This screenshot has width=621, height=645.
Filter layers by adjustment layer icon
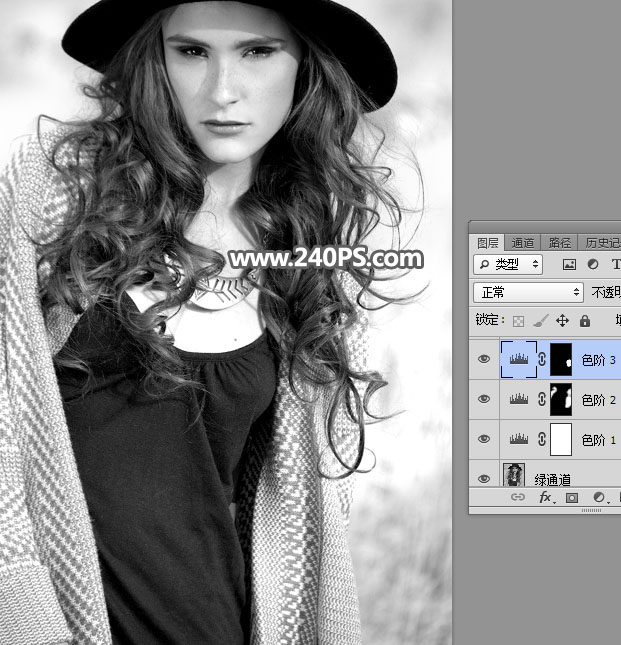[x=593, y=264]
